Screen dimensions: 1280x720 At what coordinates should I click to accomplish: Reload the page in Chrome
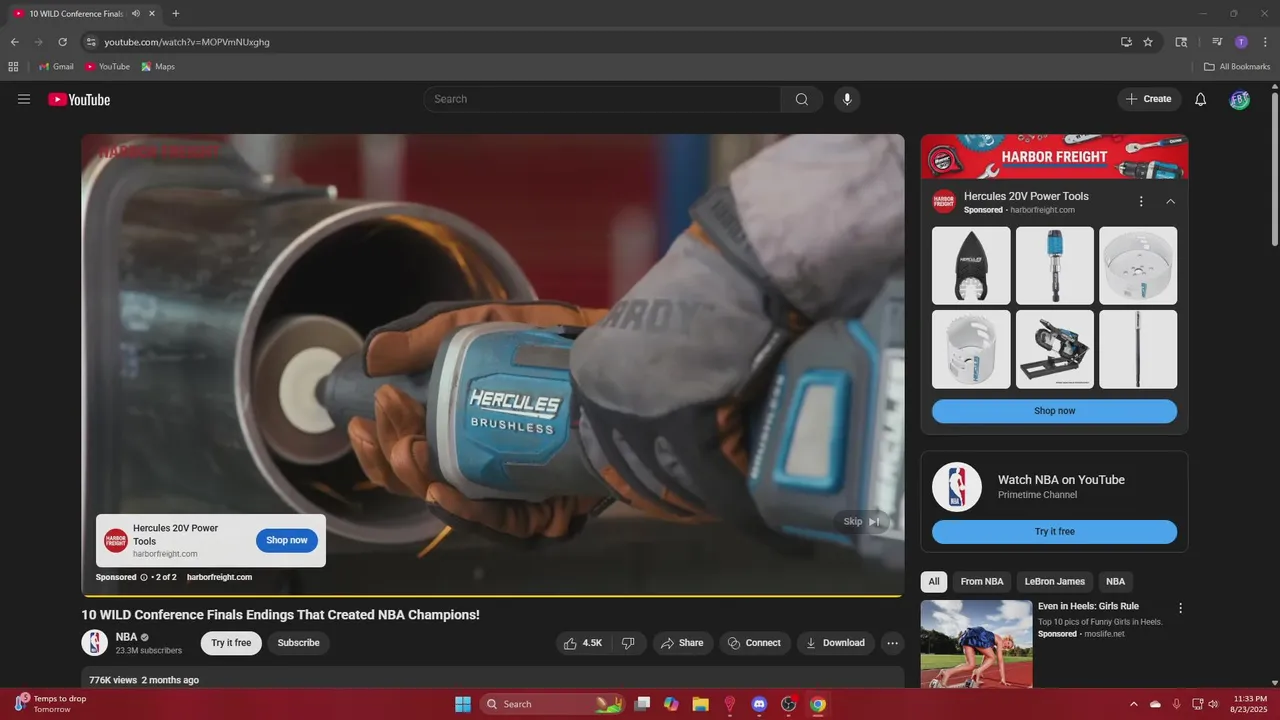click(62, 42)
